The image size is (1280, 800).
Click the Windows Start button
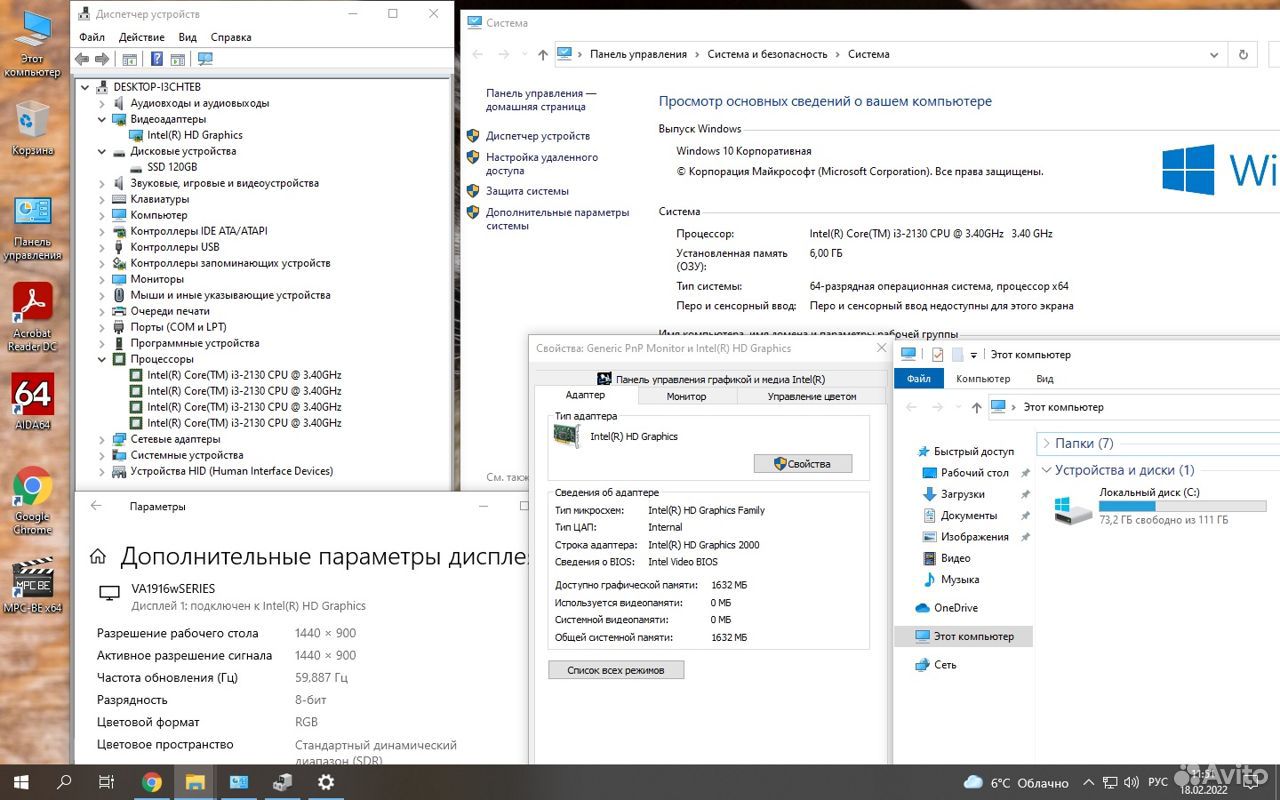pyautogui.click(x=20, y=782)
